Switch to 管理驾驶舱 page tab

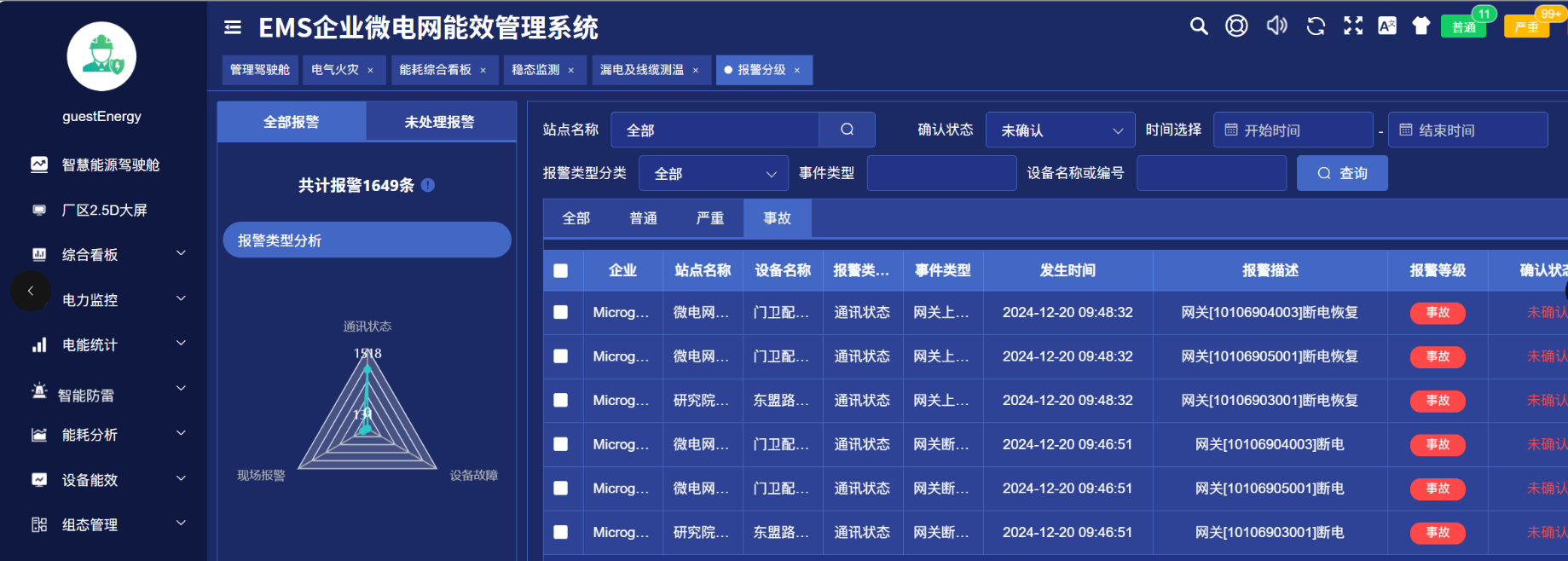click(260, 70)
